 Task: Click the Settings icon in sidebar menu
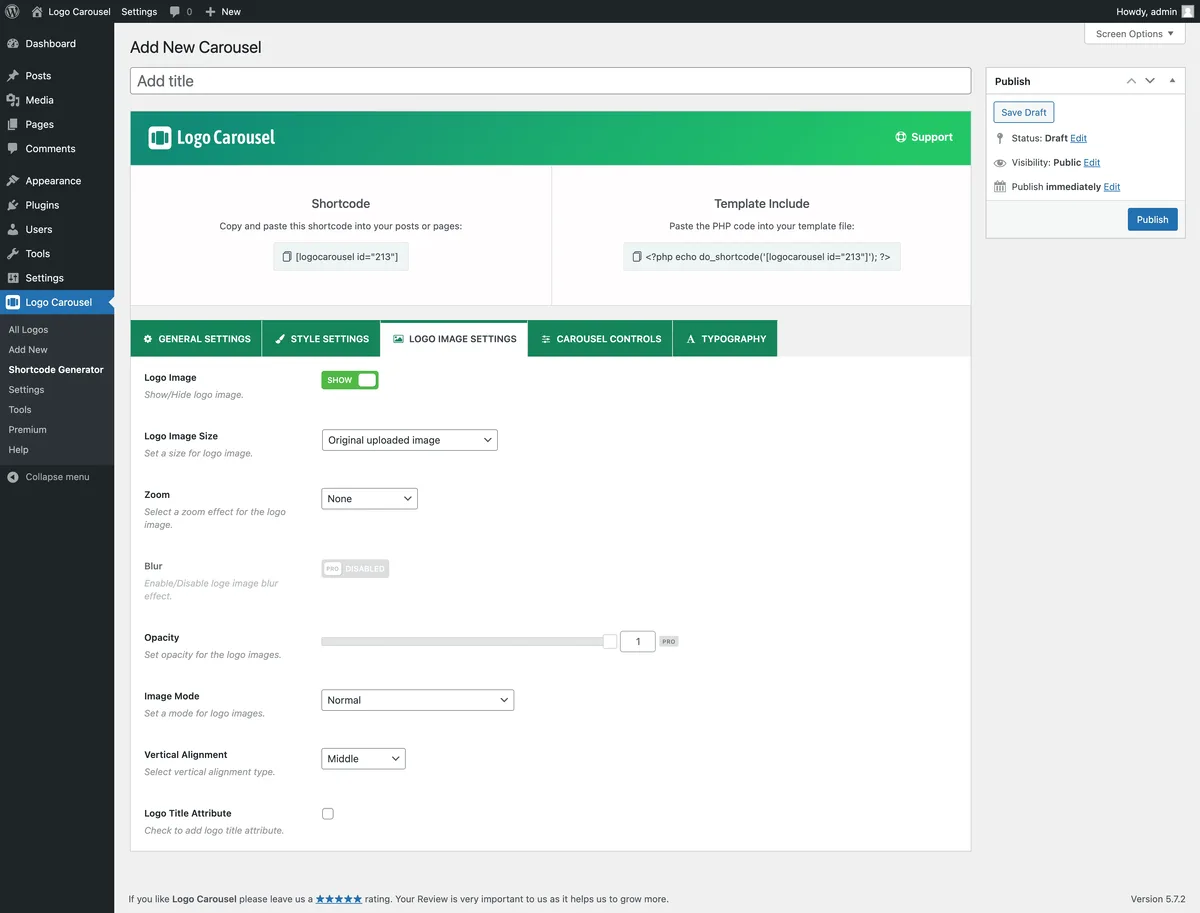coord(13,278)
